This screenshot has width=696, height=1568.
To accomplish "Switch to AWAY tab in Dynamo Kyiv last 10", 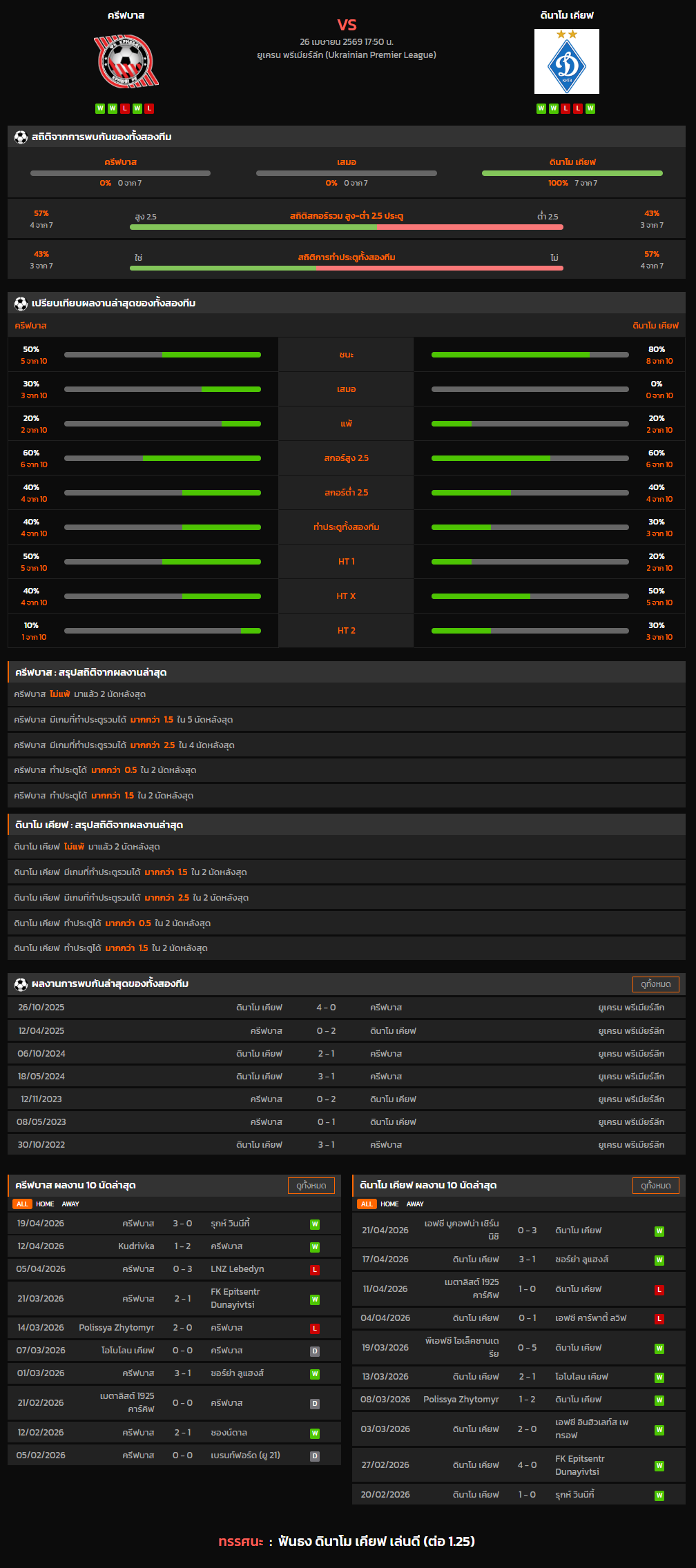I will click(x=415, y=1204).
